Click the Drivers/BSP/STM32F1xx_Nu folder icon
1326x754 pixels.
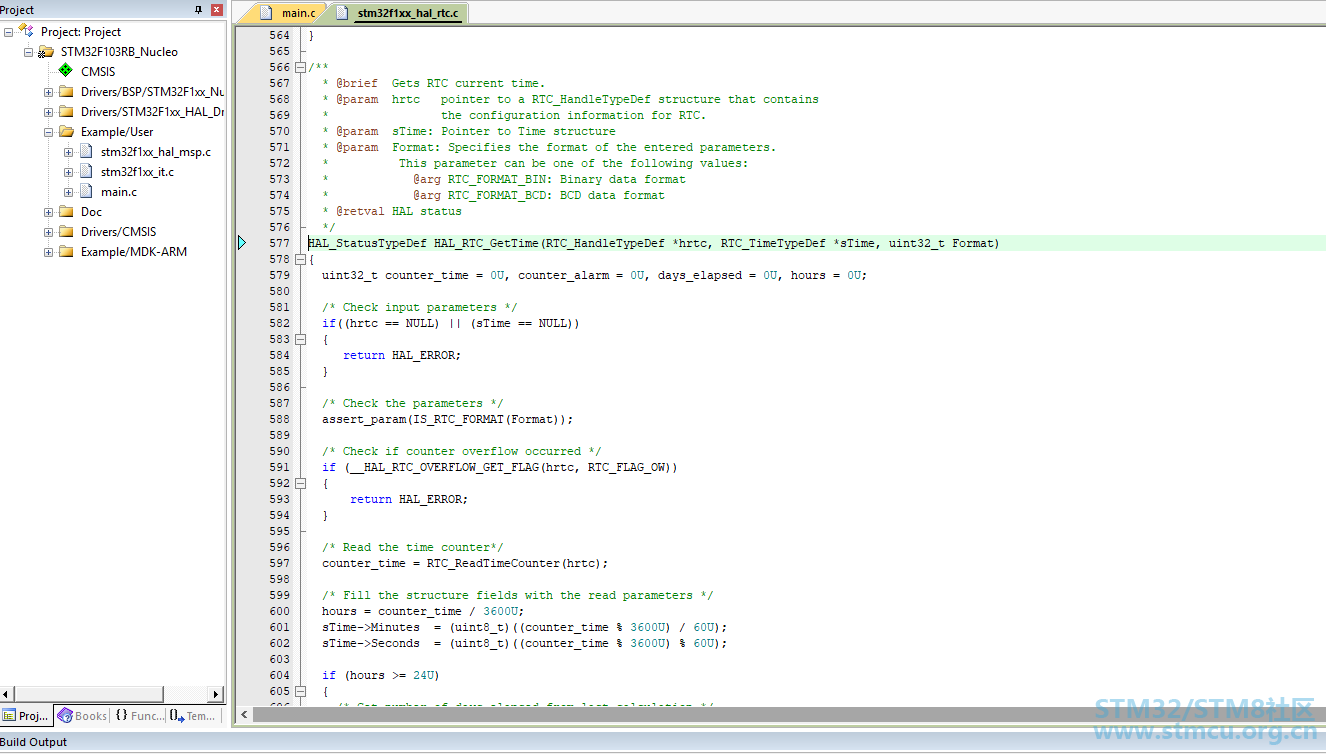click(x=66, y=91)
